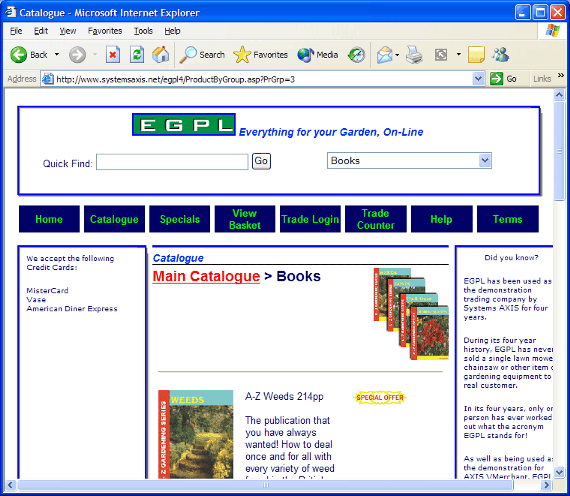Click the vertical scrollbar down arrow
The width and height of the screenshot is (570, 496).
559,472
